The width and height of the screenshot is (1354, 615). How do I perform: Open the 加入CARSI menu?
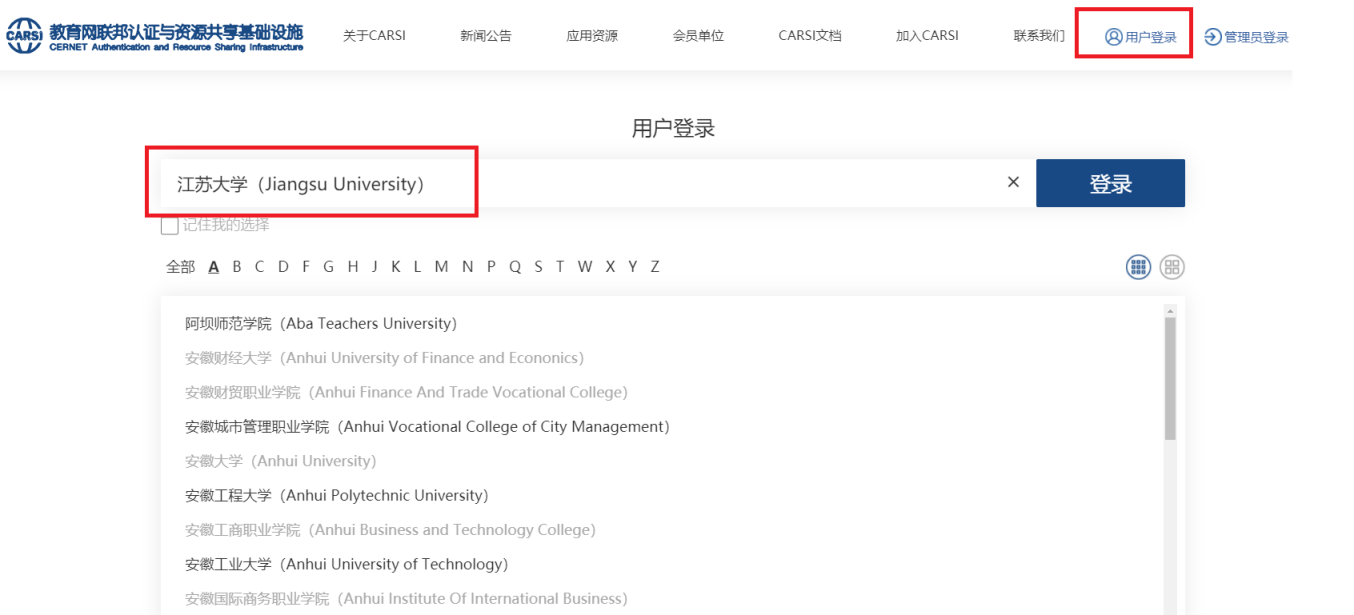click(927, 36)
